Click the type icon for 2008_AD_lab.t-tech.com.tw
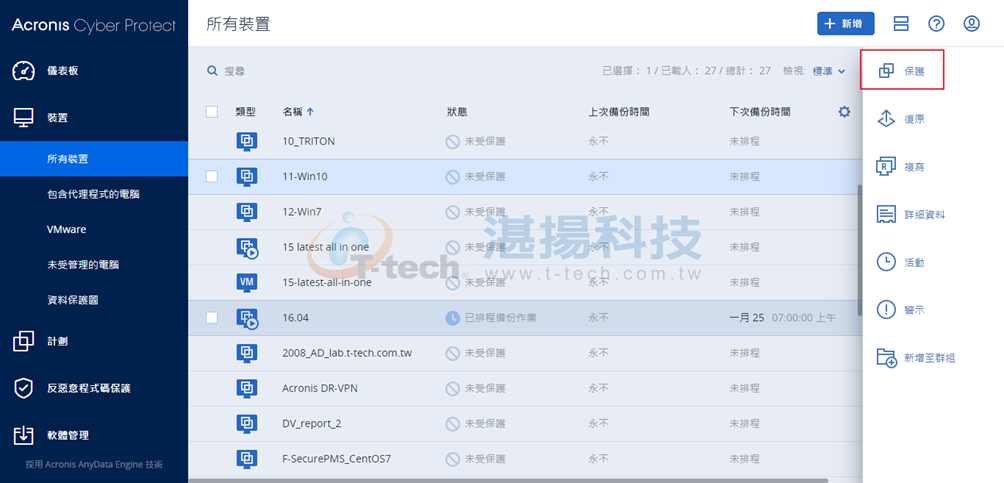Viewport: 1004px width, 483px height. [247, 352]
